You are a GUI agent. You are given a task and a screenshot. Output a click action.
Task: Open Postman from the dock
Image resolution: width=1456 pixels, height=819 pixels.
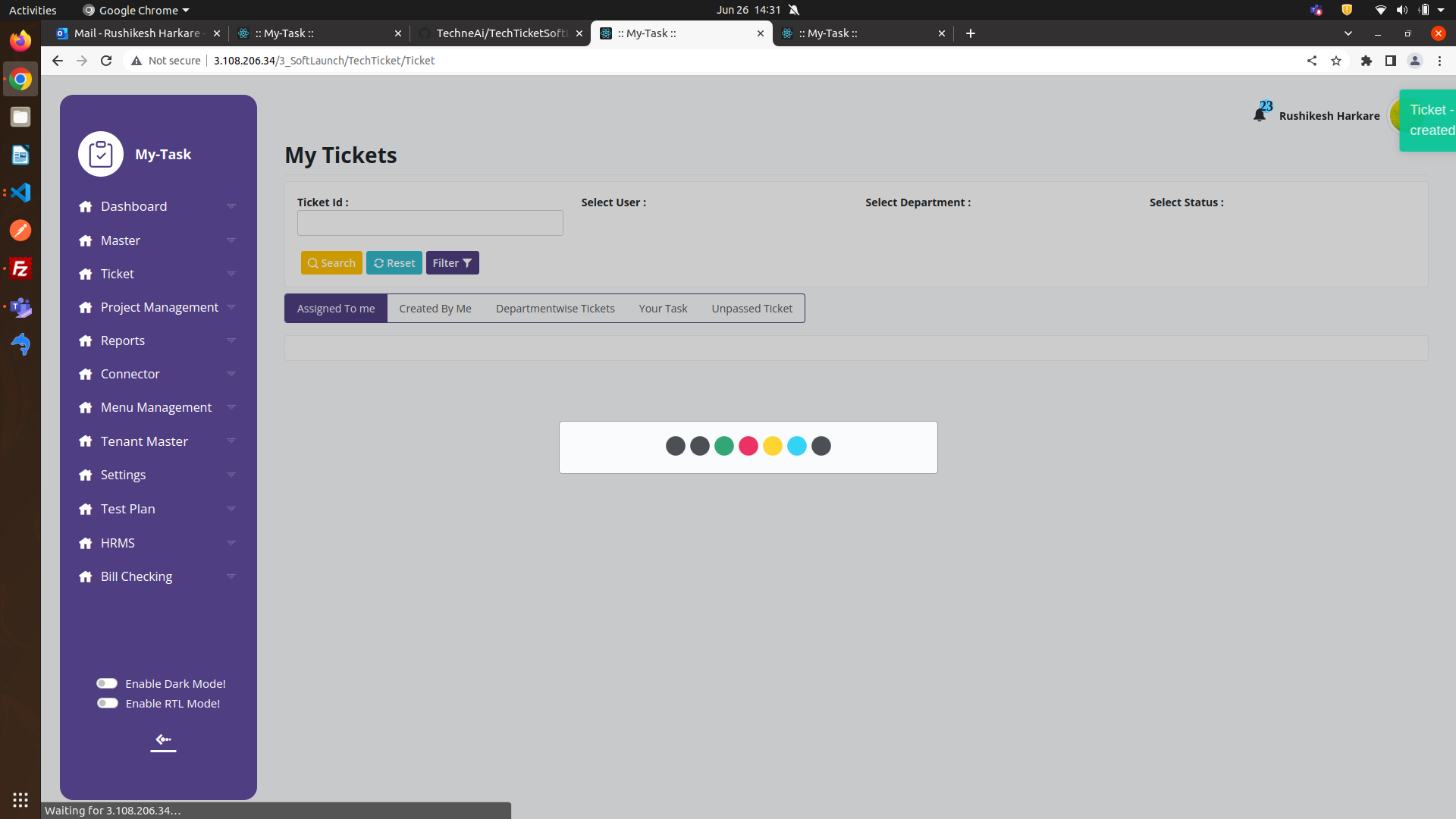coord(20,231)
